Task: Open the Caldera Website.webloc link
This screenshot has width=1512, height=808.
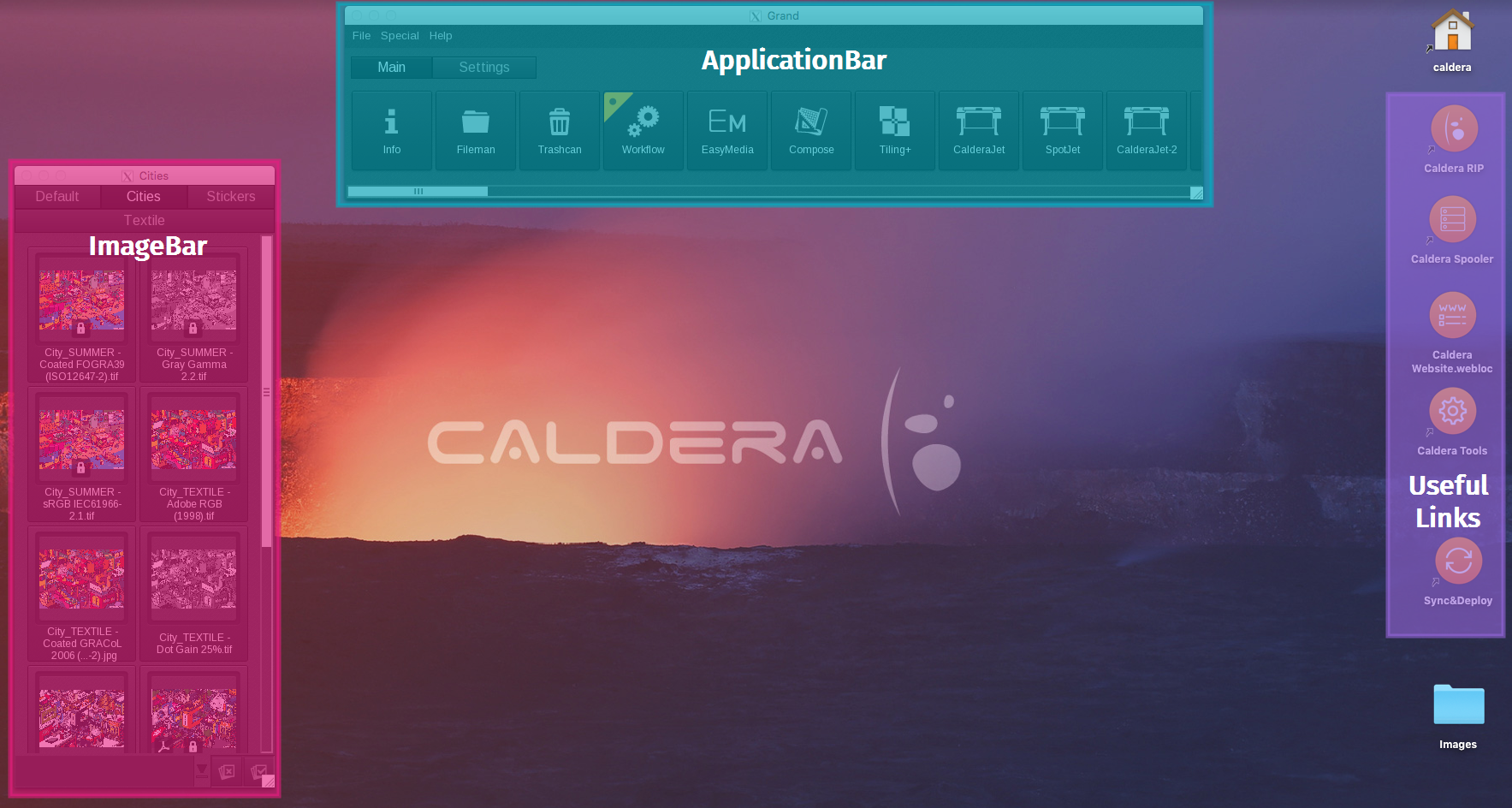Action: (x=1451, y=315)
